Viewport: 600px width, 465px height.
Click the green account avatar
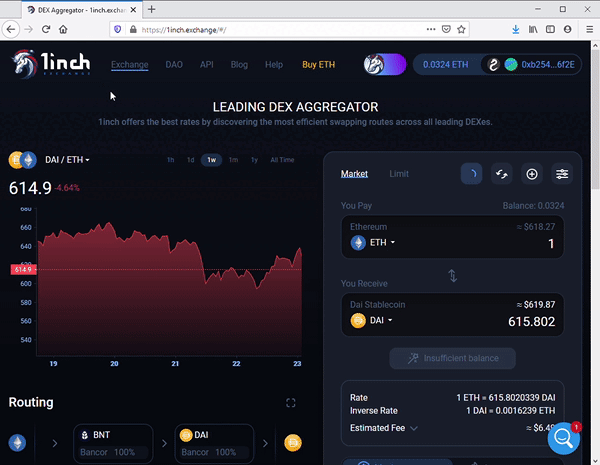511,64
